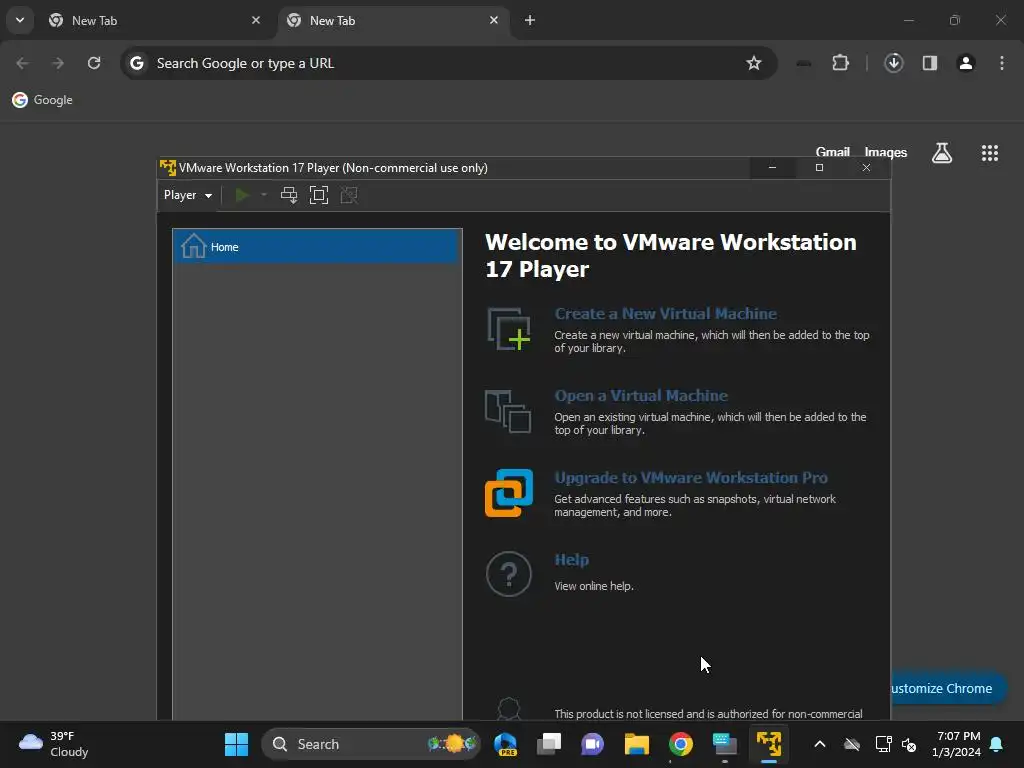The width and height of the screenshot is (1024, 768).
Task: Show hidden system tray icons chevron
Action: 820,744
